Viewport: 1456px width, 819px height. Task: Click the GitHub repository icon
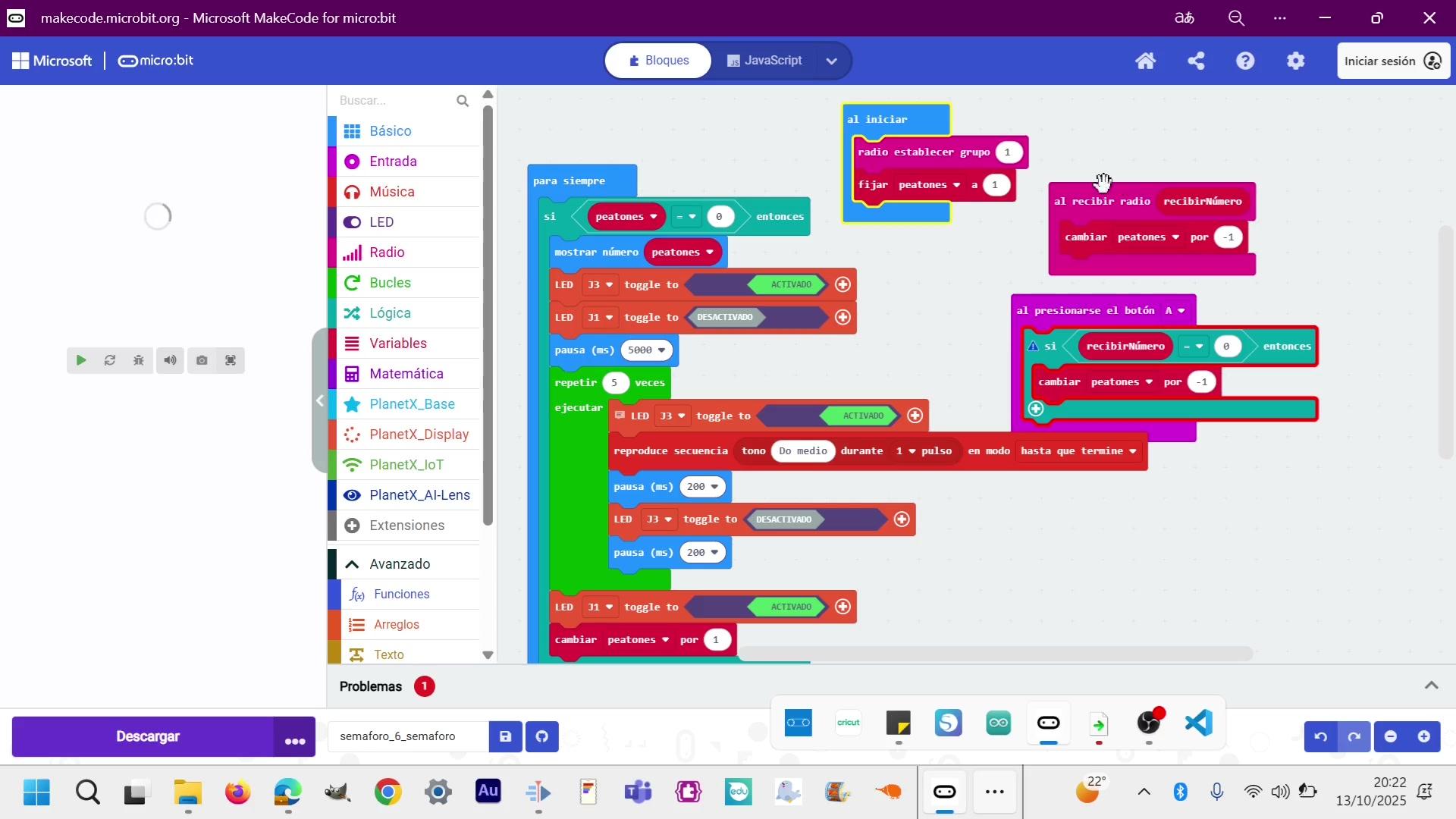(541, 736)
